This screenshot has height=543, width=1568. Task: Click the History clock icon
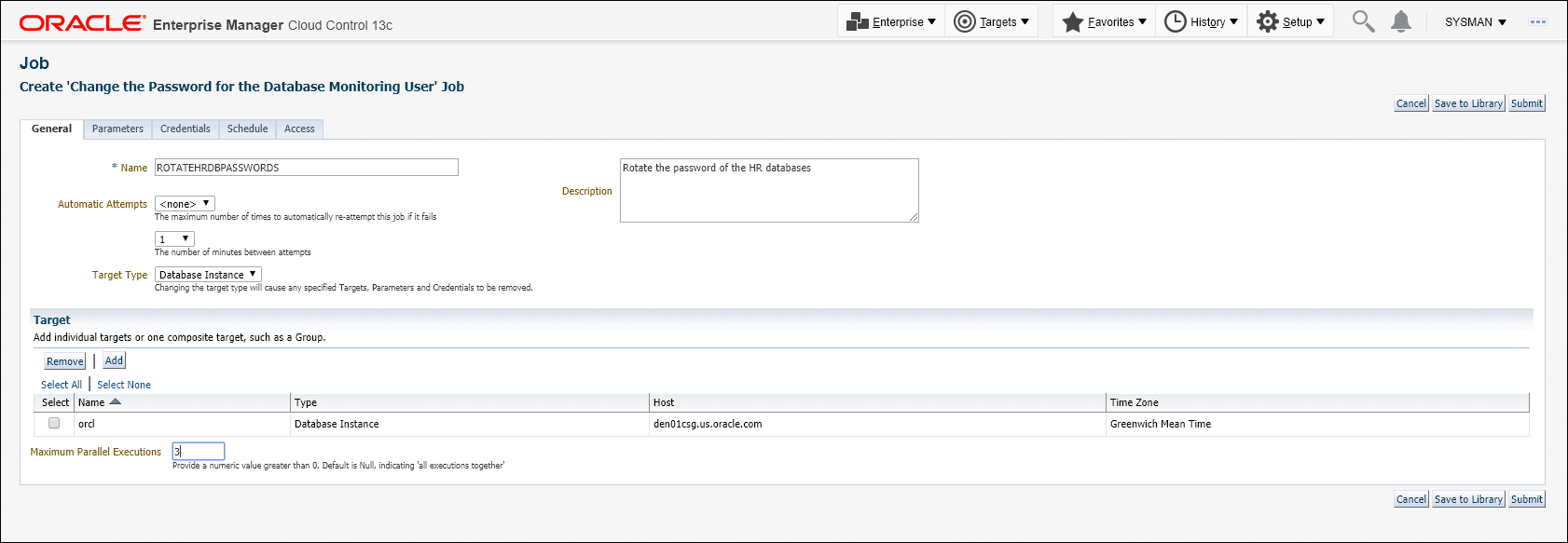[x=1176, y=21]
